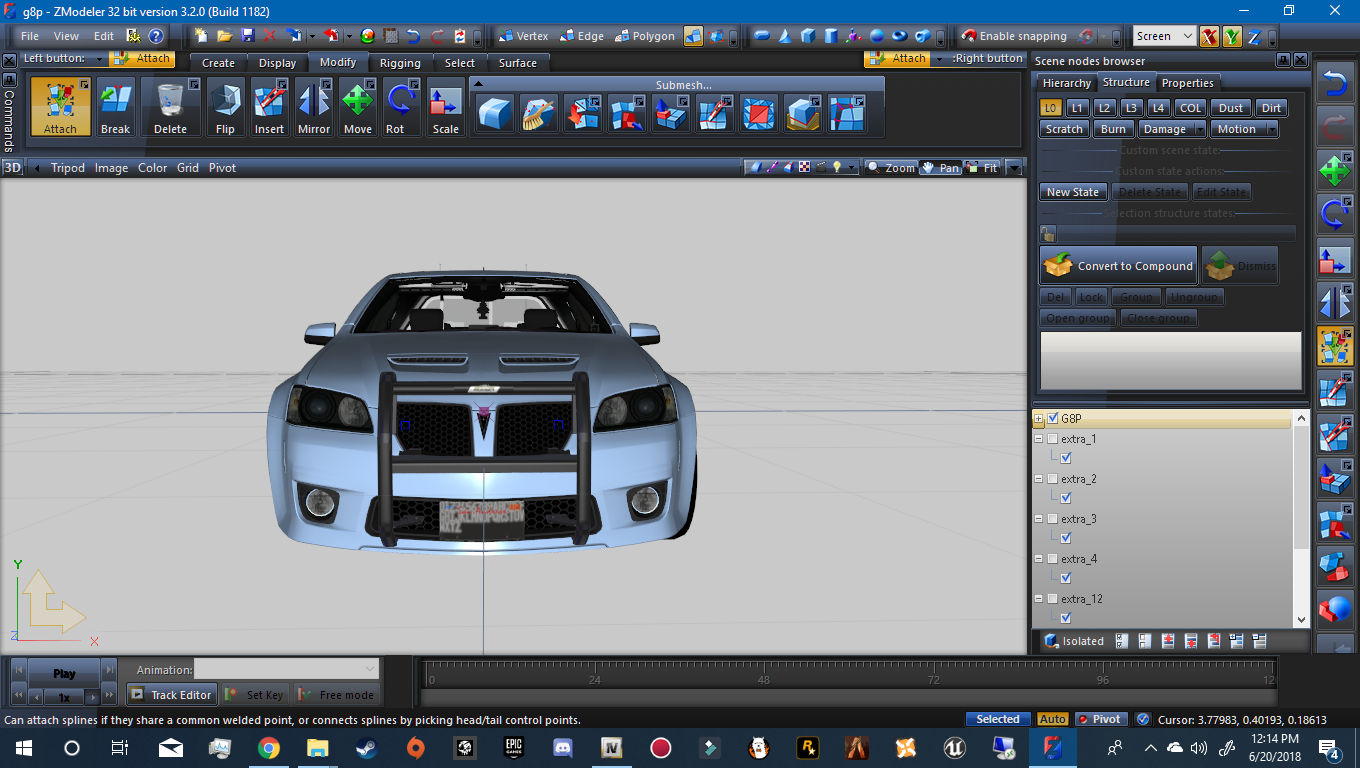Screen dimensions: 1360x768
Task: Pick the Move tool in command bar
Action: pos(357,106)
